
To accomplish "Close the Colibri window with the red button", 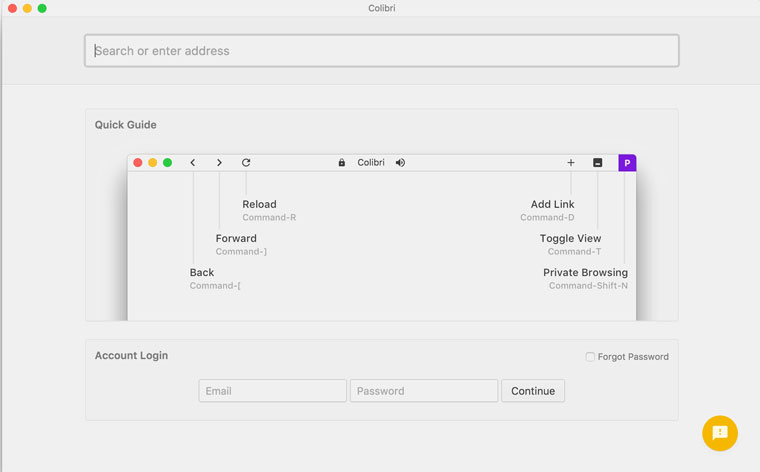I will click(x=13, y=8).
